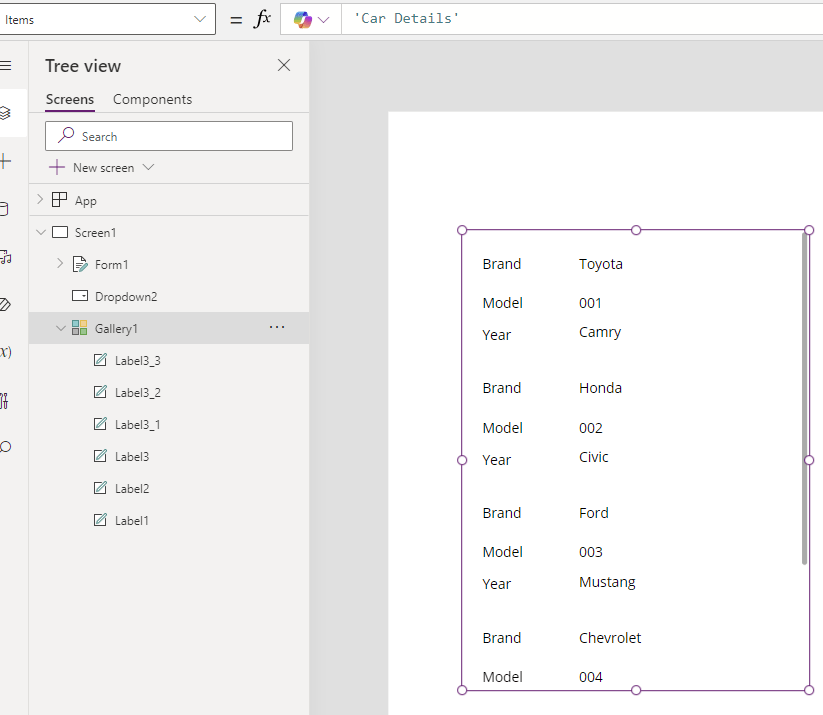Click in the Tree view search box
The height and width of the screenshot is (715, 823).
pyautogui.click(x=169, y=136)
